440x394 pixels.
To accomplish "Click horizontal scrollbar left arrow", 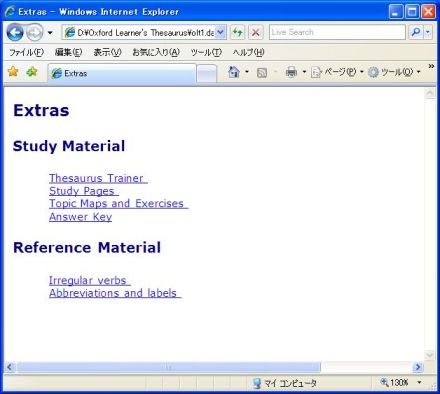I will [x=9, y=367].
